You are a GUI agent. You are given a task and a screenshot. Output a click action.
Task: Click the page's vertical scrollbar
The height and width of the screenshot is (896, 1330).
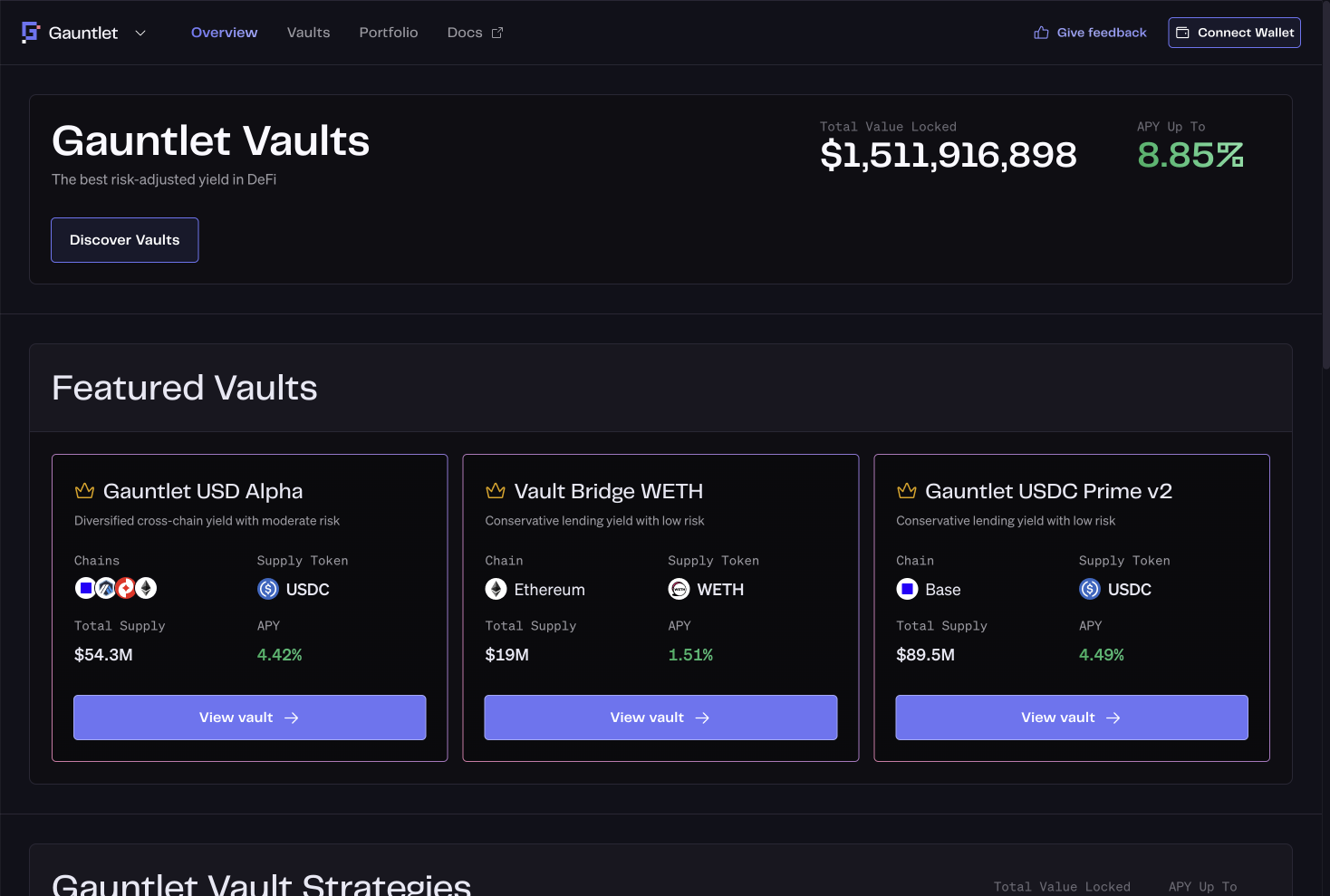pos(1325,185)
